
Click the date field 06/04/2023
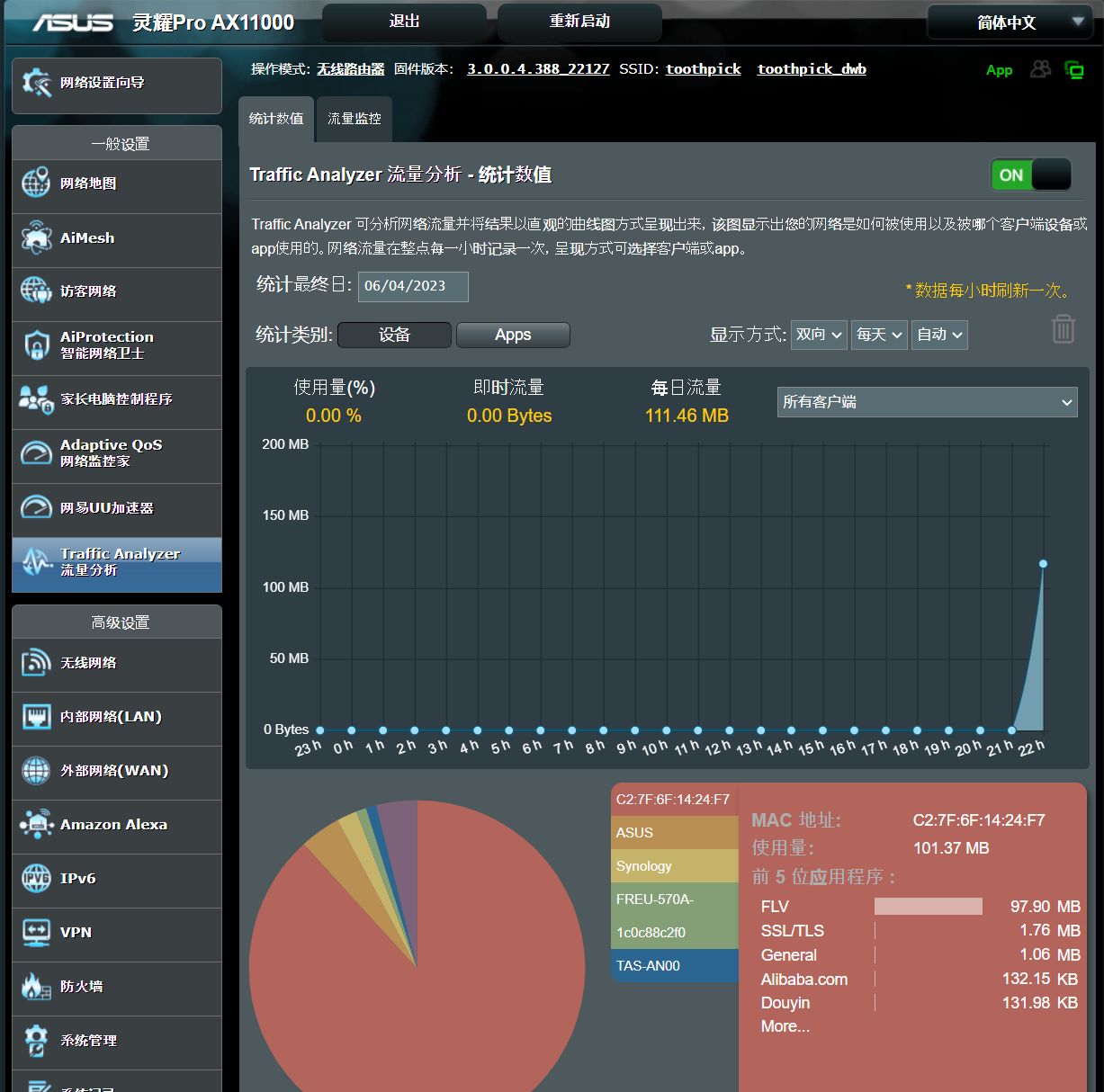tap(413, 286)
